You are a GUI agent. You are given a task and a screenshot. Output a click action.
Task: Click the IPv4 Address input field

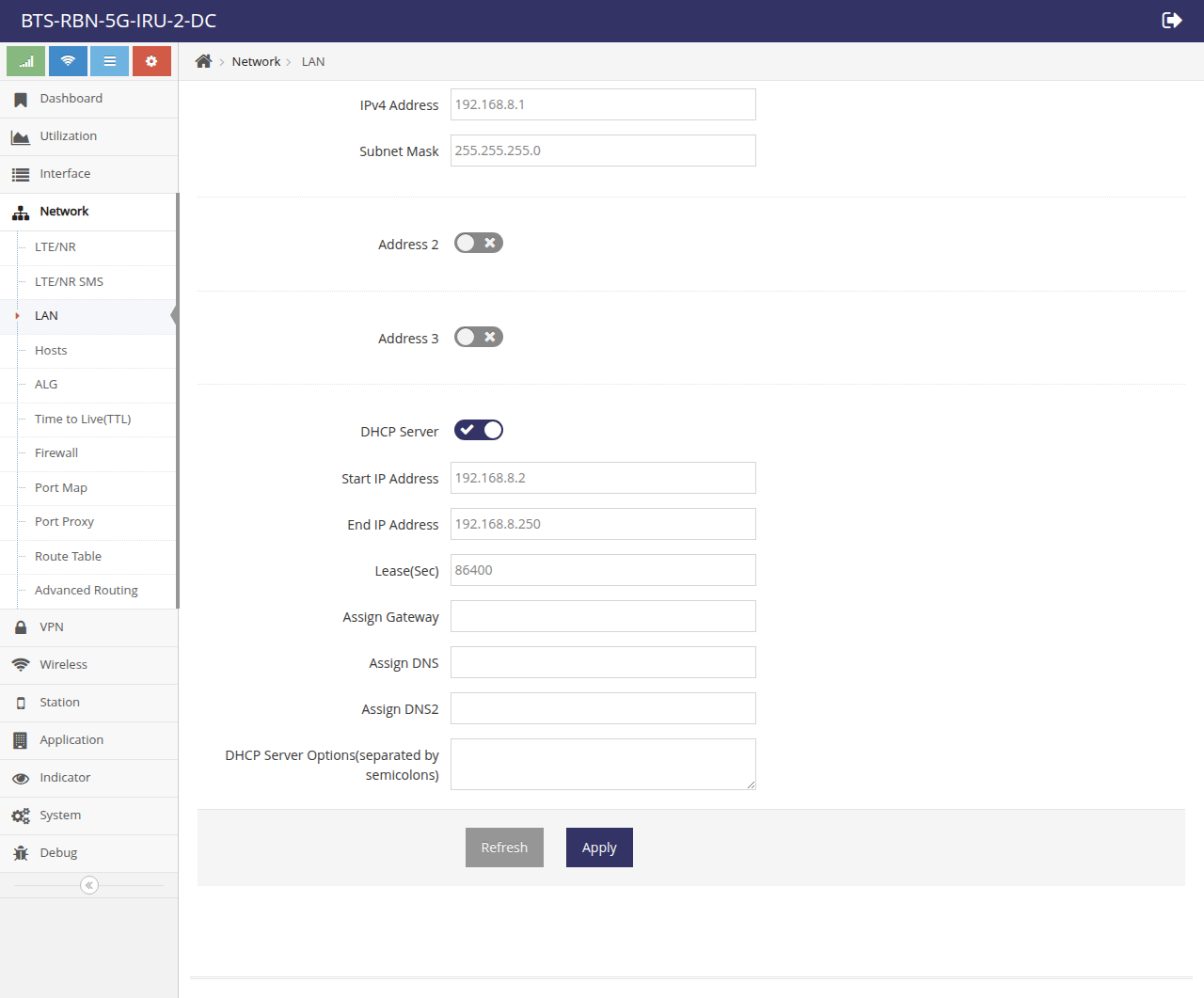pos(603,104)
